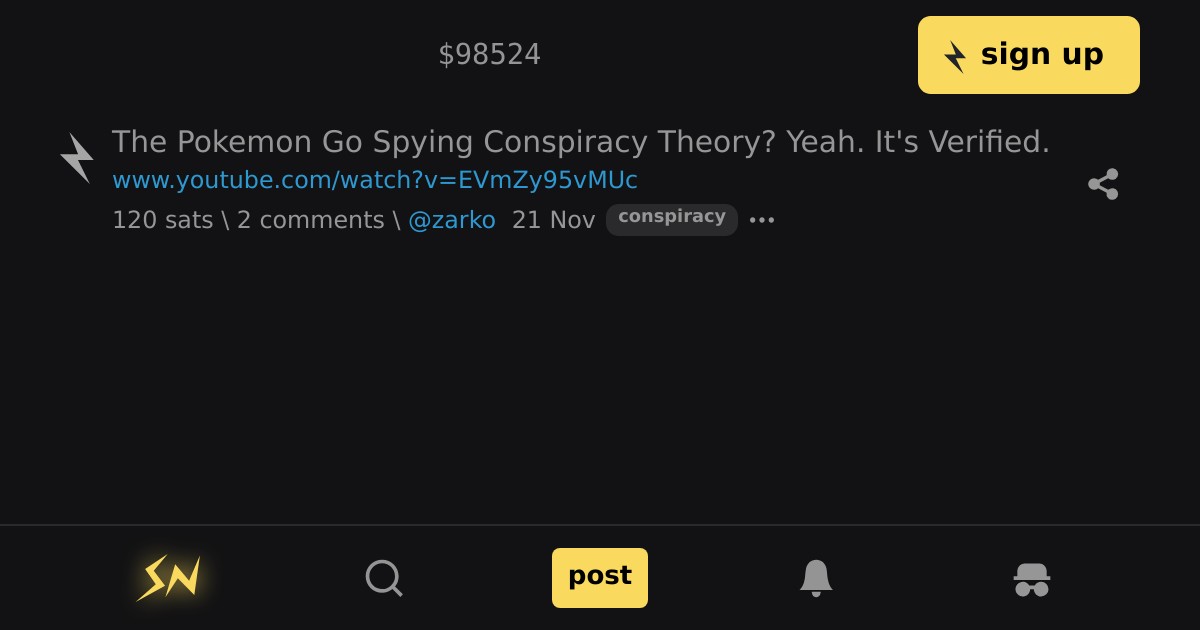Viewport: 1200px width, 630px height.
Task: Open the conspiracy territory badge
Action: point(672,219)
